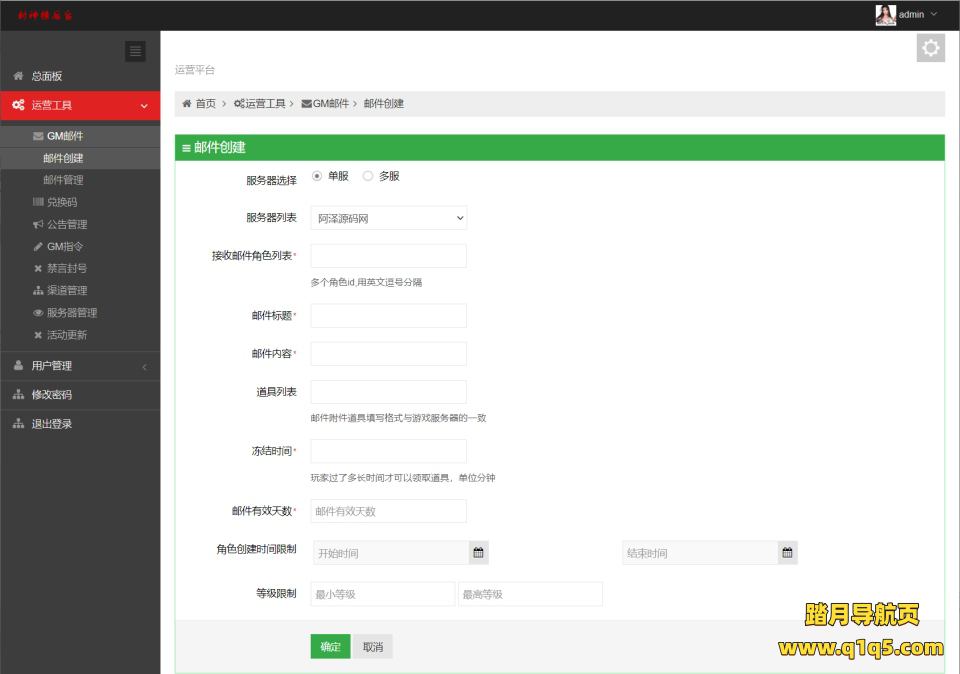Screen dimensions: 960x674
Task: Click the 邮件标题 input field
Action: [389, 316]
